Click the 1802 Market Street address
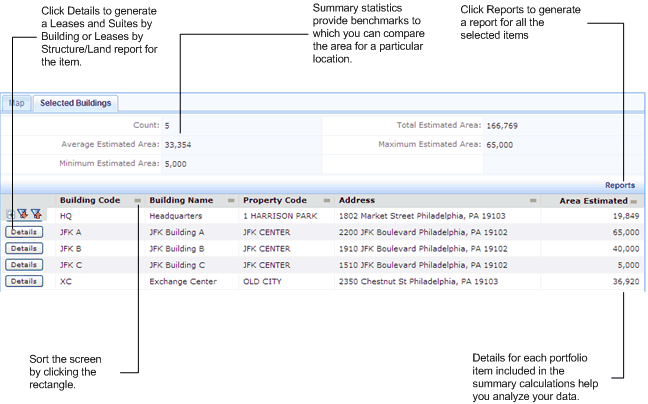Viewport: 648px width, 404px height. coord(422,216)
